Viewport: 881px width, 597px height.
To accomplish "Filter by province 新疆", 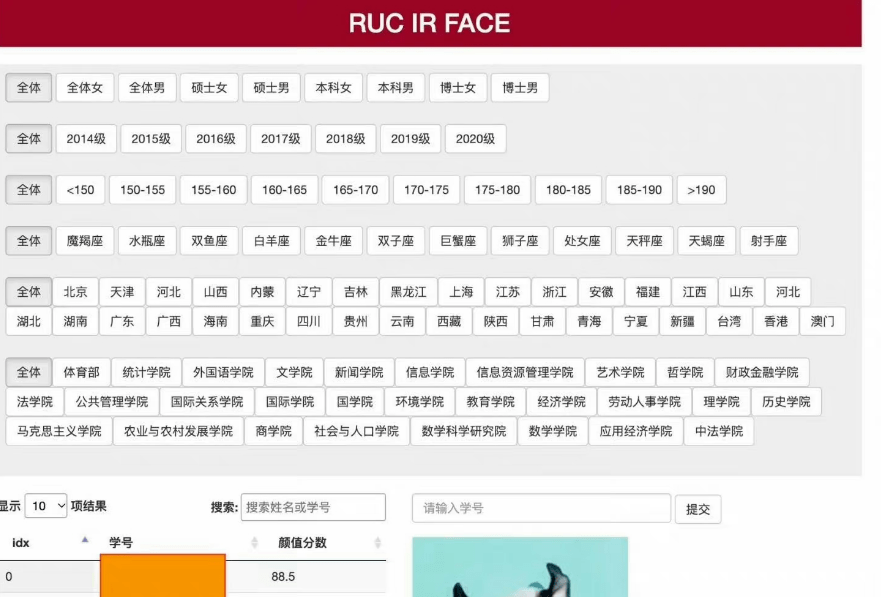I will coord(683,321).
